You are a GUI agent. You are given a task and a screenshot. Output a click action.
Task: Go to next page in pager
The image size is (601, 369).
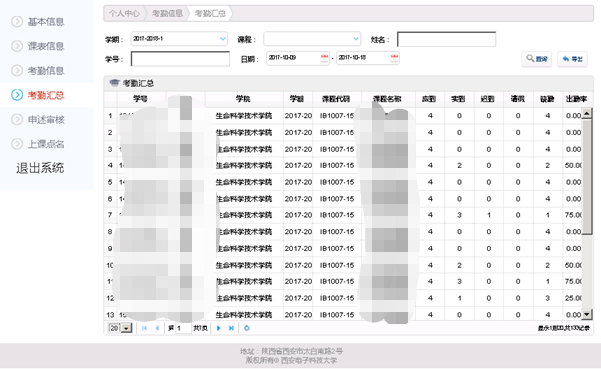218,328
